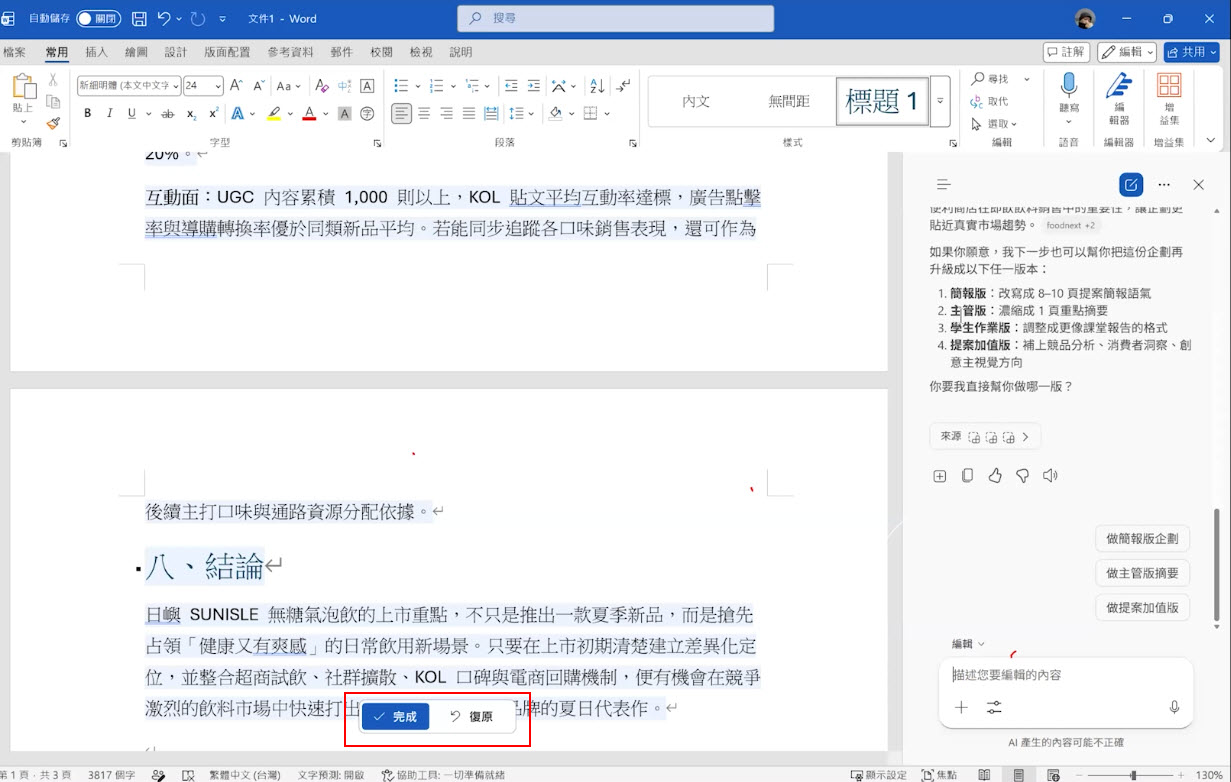Screen dimensions: 1231x782
Task: Expand the 來源 sources chevron in Copilot
Action: [x=1025, y=436]
